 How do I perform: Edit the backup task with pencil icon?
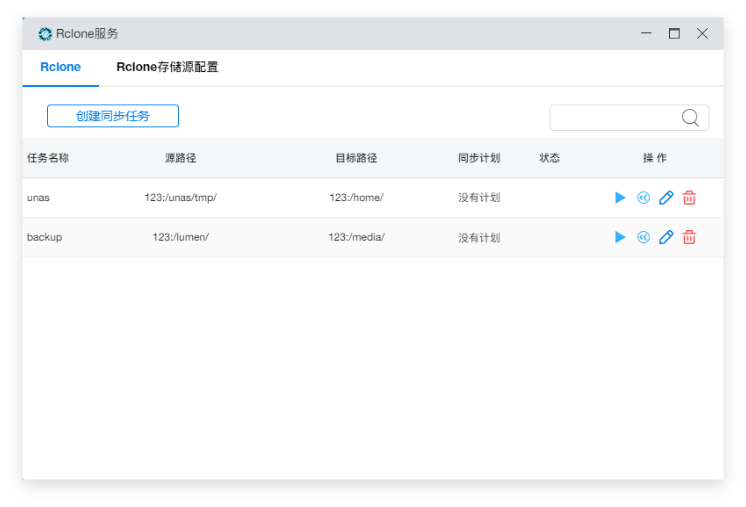pos(666,237)
